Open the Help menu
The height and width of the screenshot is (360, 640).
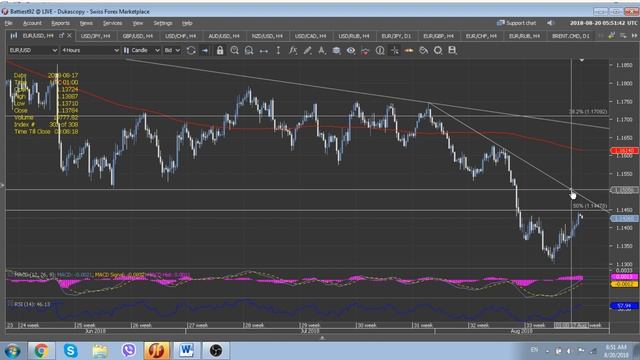pos(187,23)
